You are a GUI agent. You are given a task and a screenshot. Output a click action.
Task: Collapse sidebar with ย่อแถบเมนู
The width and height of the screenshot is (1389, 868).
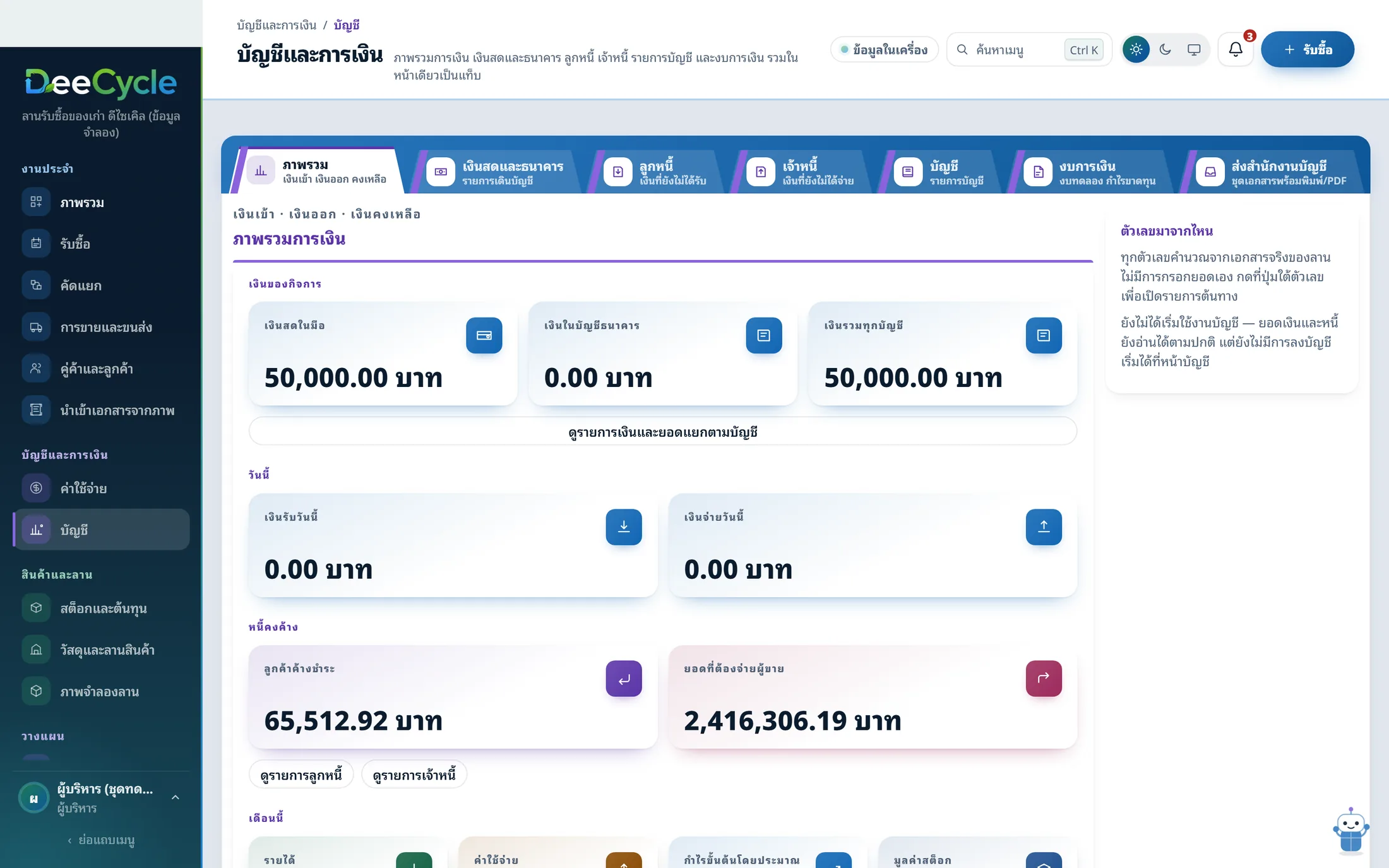pos(101,840)
